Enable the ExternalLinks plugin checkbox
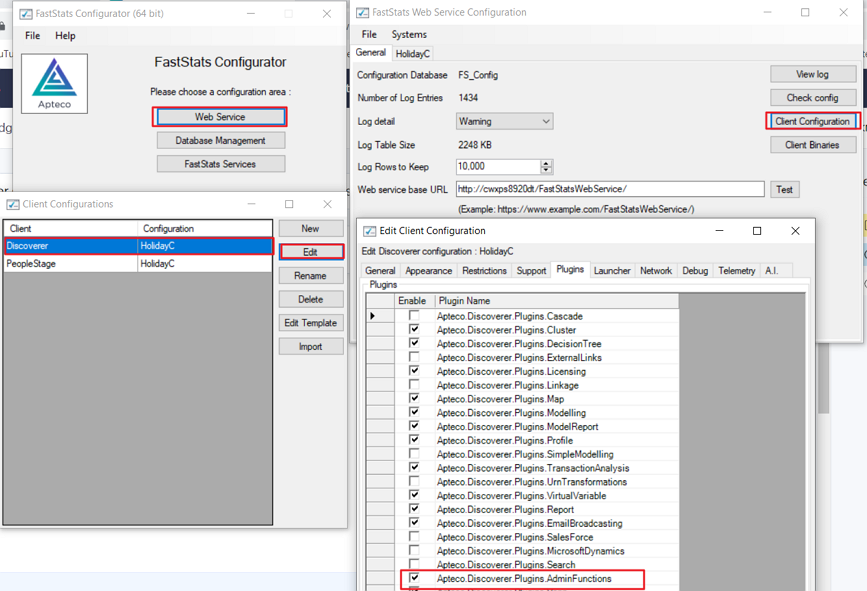 click(414, 357)
